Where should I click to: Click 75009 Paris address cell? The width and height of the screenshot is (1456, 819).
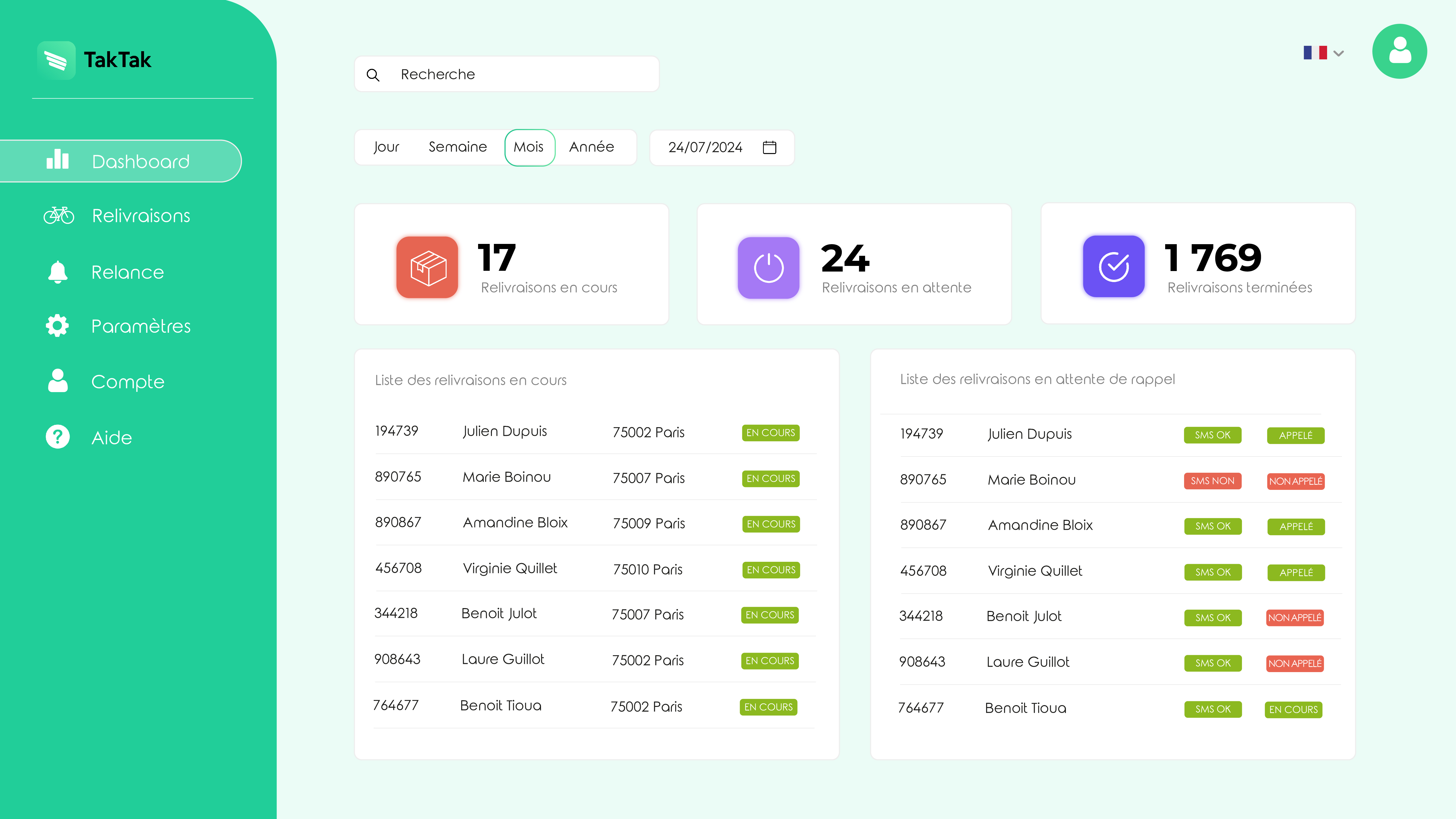pos(649,523)
